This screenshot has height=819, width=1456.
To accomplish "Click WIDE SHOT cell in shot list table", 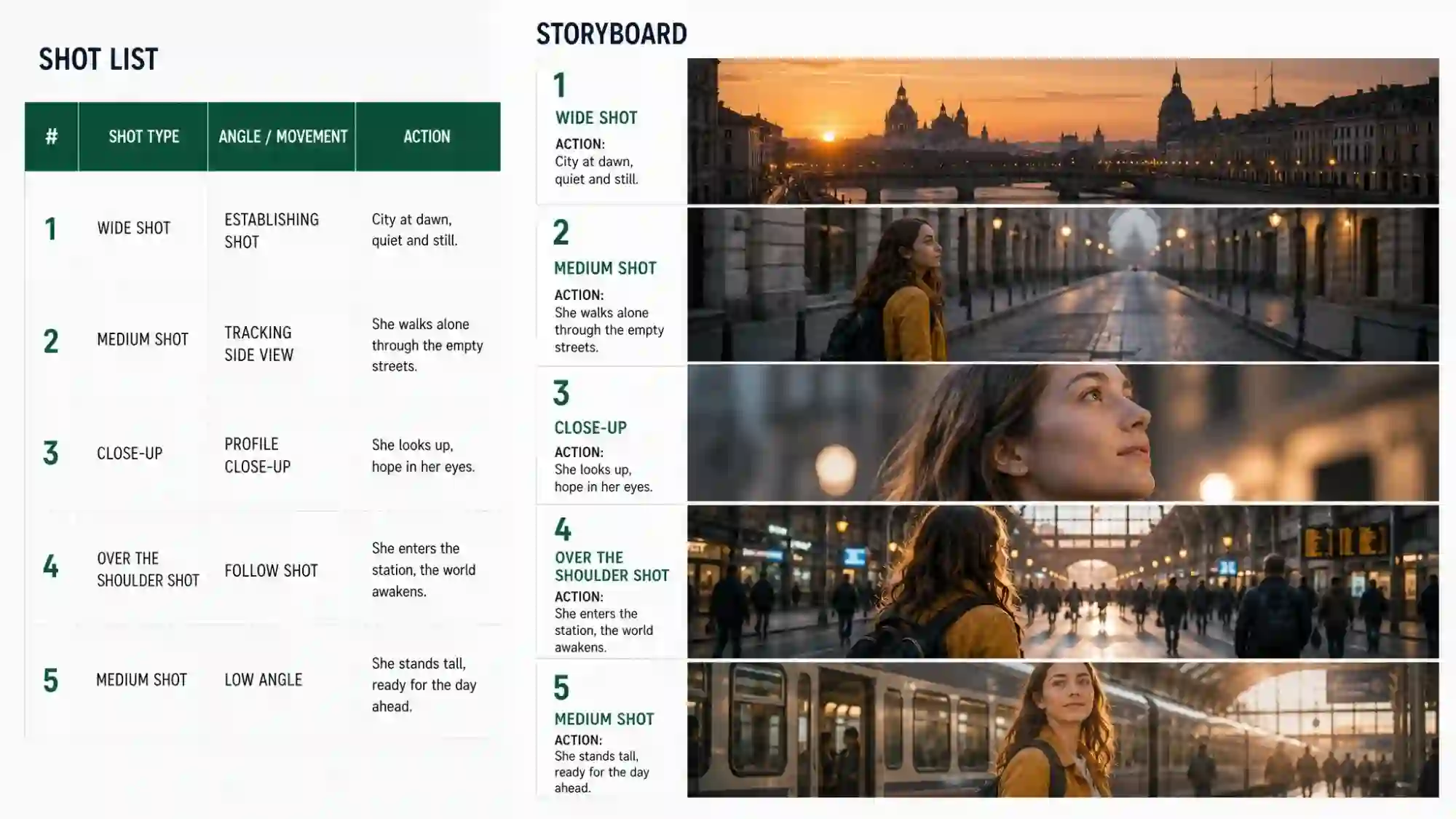I will point(134,228).
